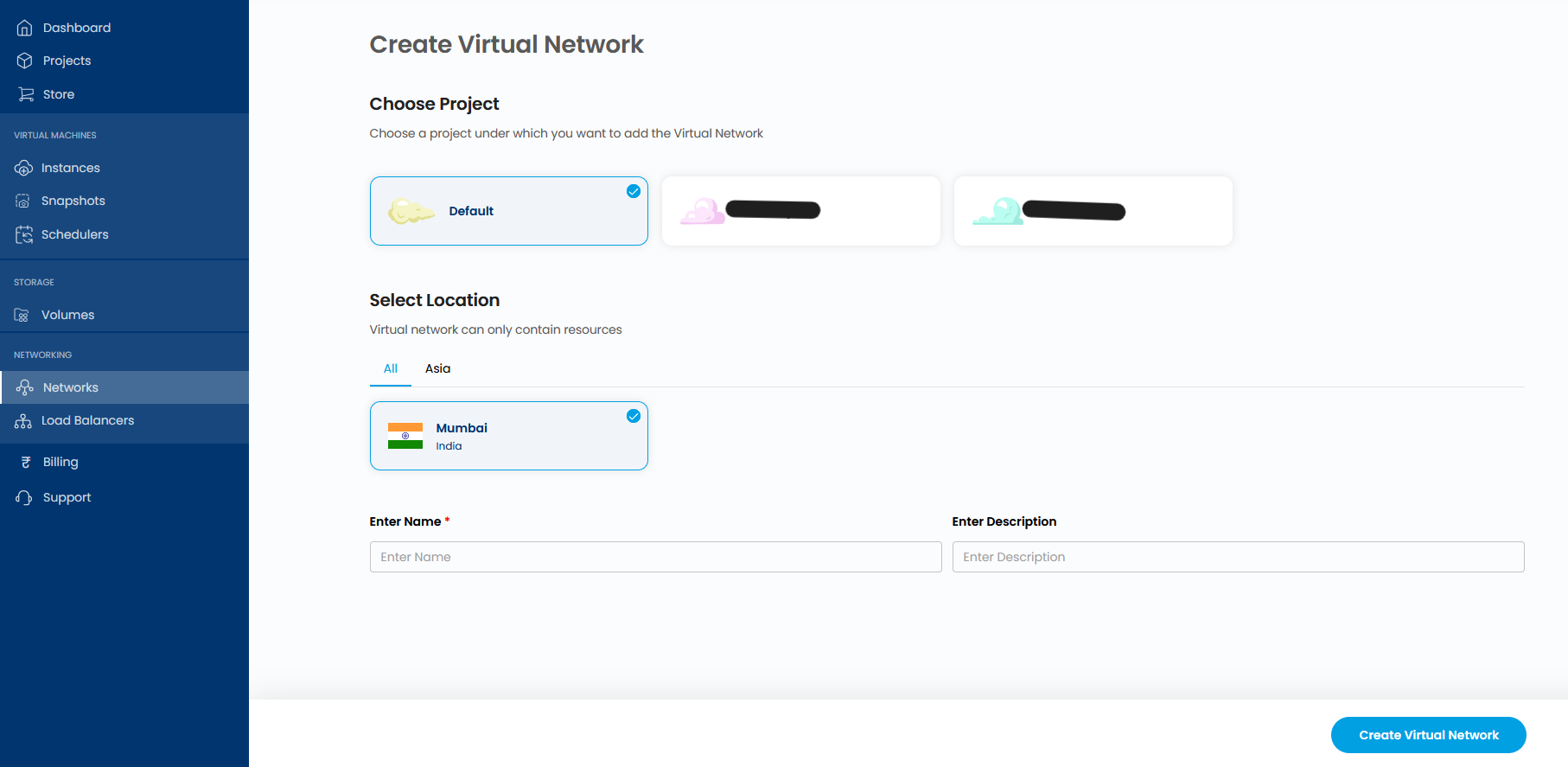Click the Select Location heading

point(435,300)
